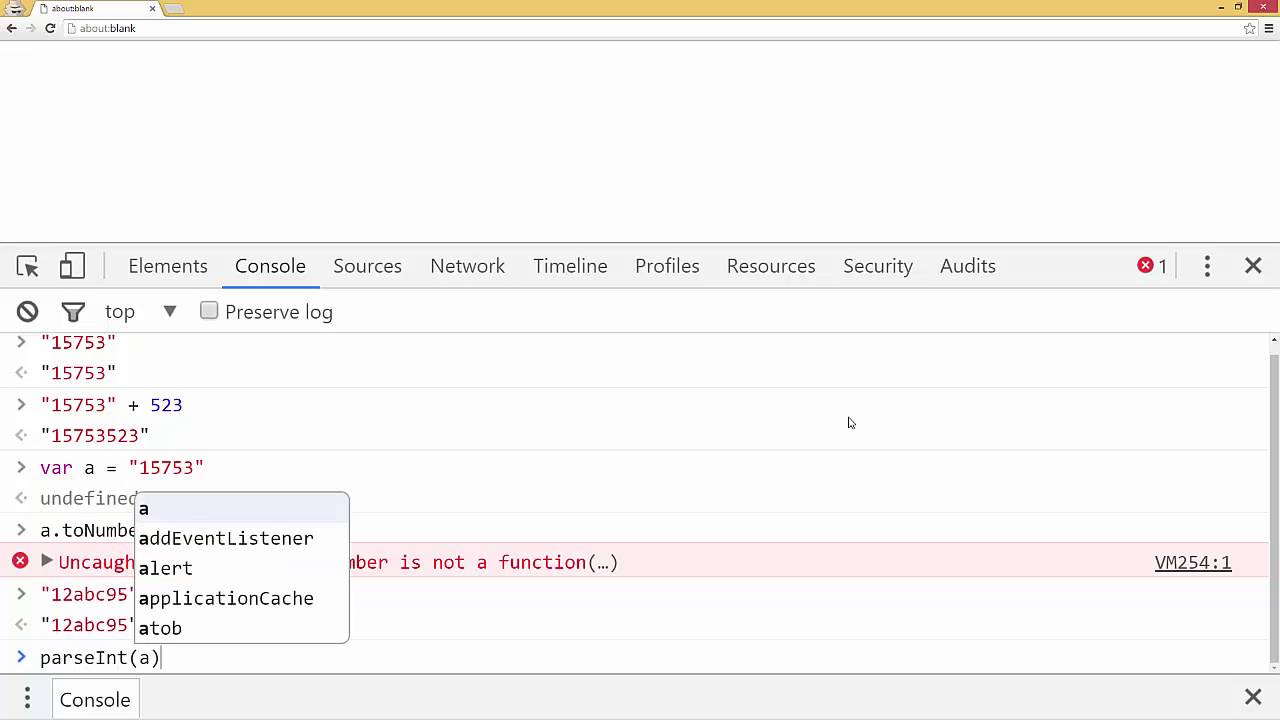Toggle device mode icon in DevTools
Viewport: 1280px width, 720px height.
(x=72, y=266)
